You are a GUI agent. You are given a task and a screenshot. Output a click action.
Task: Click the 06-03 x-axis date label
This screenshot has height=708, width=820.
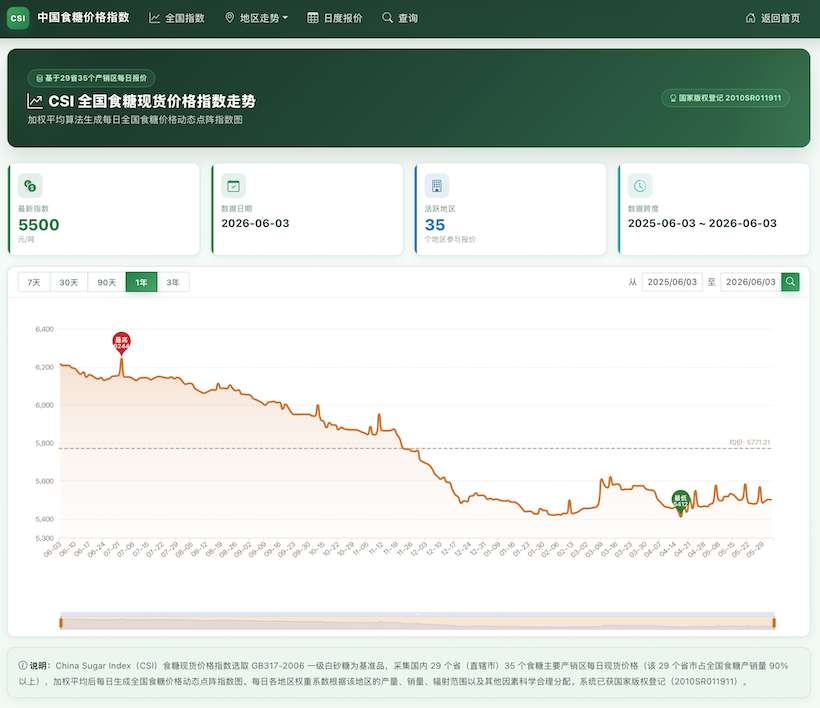point(52,550)
